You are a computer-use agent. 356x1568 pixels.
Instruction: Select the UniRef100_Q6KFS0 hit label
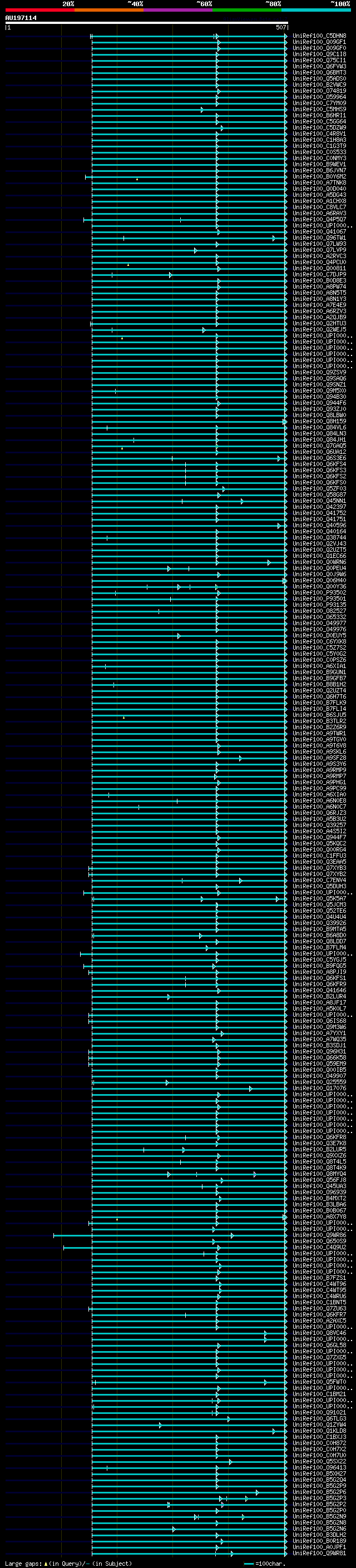[319, 483]
